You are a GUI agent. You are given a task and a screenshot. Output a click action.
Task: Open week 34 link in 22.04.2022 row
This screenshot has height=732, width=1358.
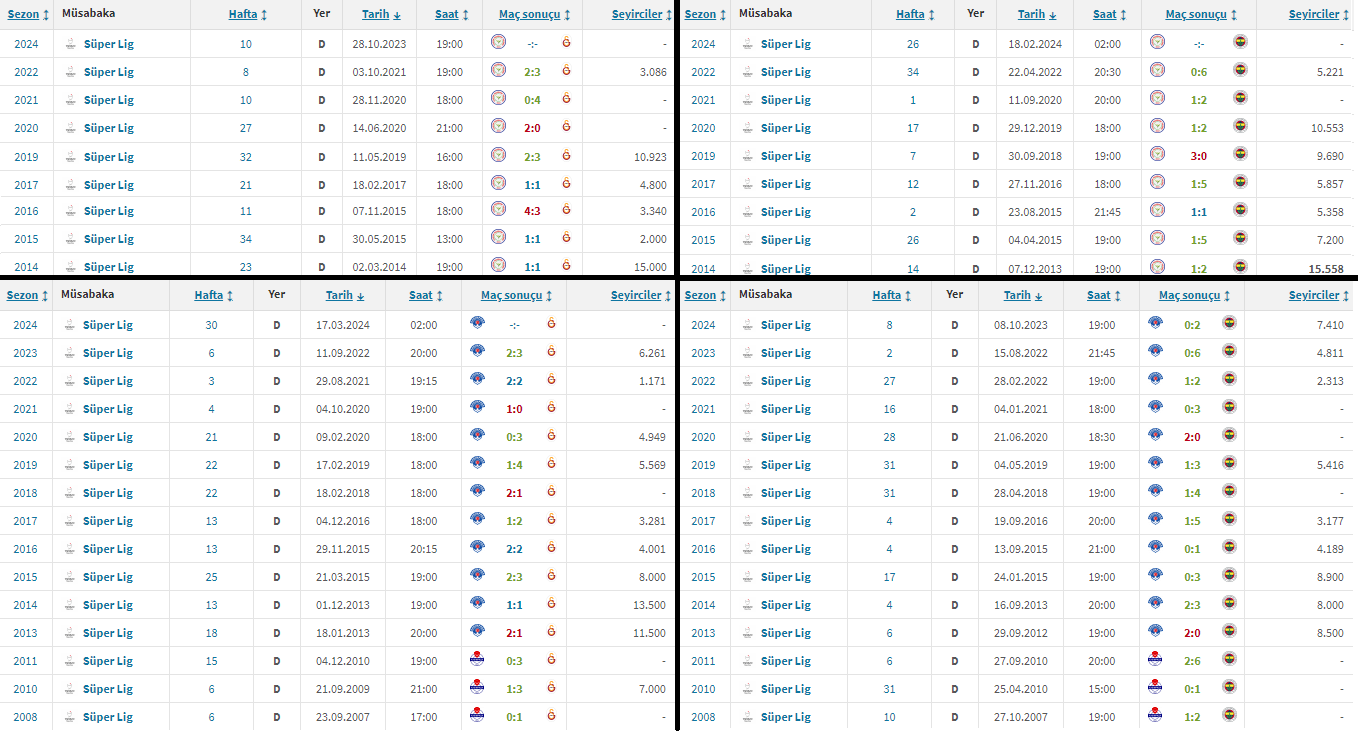(911, 72)
